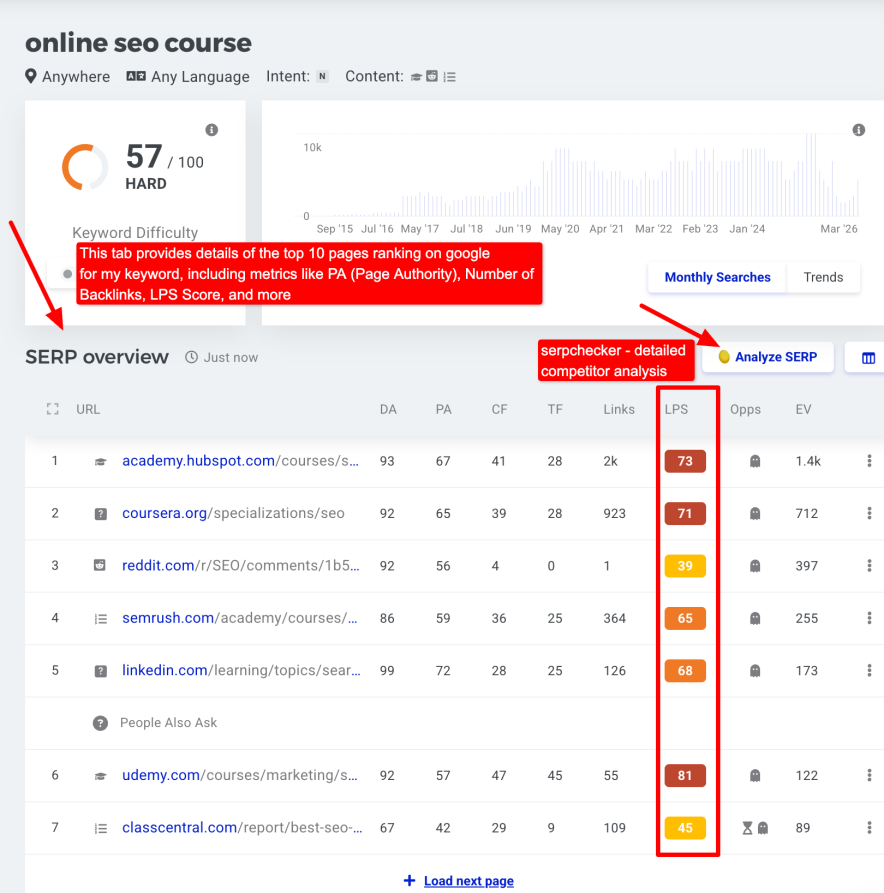
Task: Open the three-dot menu for coursera.org row
Action: click(x=869, y=513)
